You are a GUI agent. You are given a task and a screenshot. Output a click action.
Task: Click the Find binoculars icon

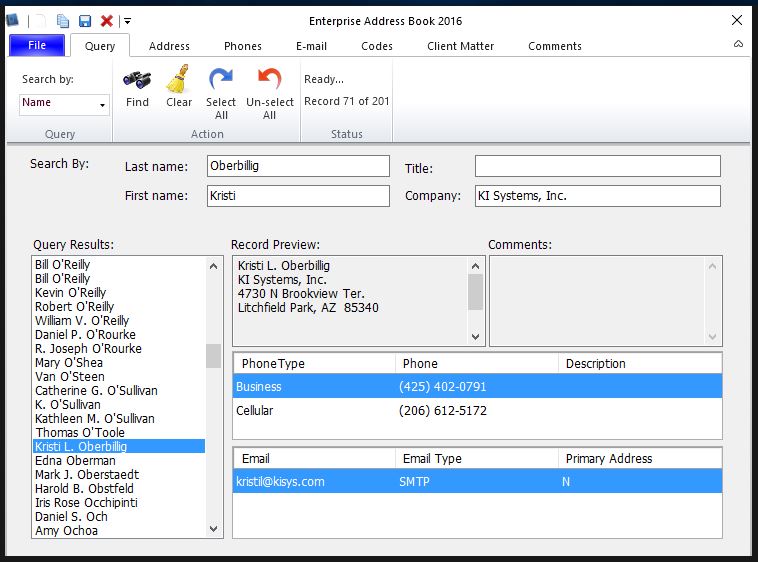point(137,79)
